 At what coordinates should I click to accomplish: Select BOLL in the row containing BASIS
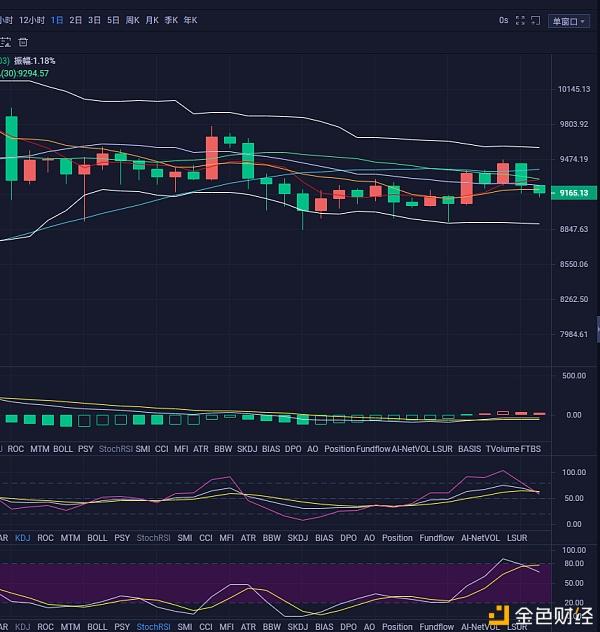(x=63, y=449)
